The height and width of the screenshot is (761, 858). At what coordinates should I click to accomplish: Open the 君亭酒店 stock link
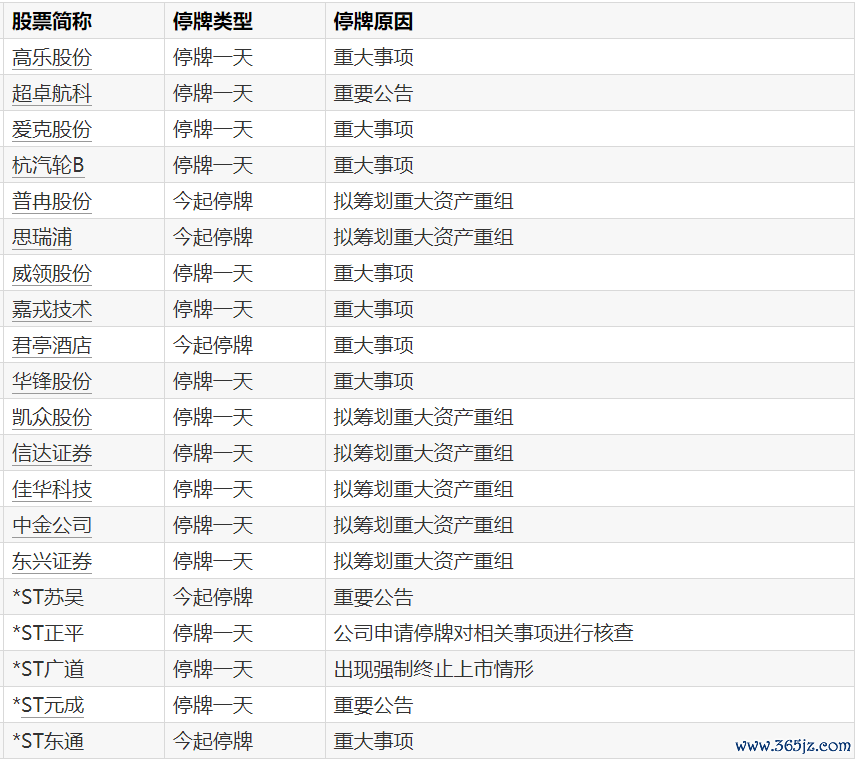[51, 346]
